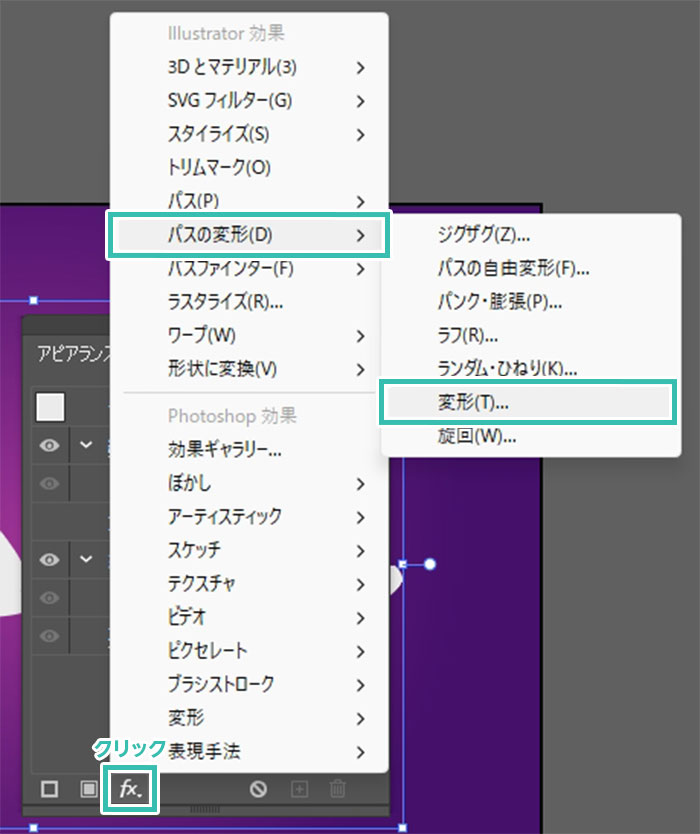Choose ジグザグ(Z)... from the submenu
700x834 pixels.
[x=531, y=235]
